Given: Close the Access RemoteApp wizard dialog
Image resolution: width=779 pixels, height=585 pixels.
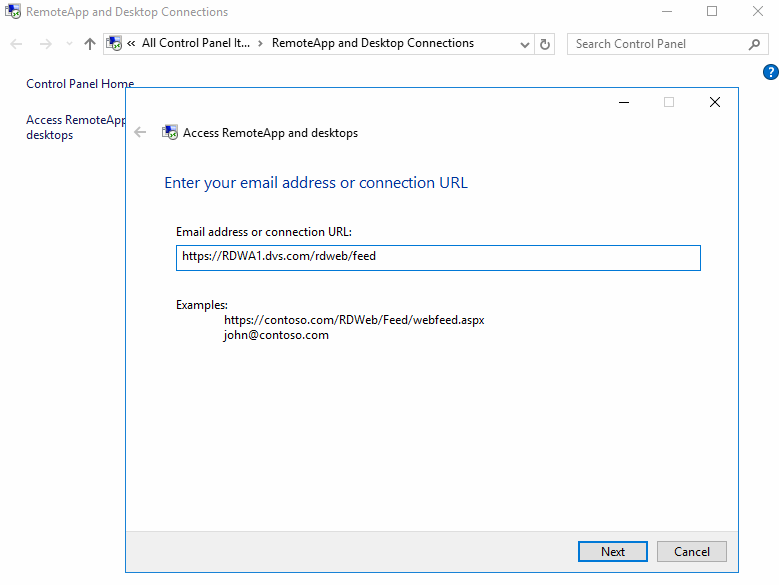Looking at the screenshot, I should coord(714,102).
